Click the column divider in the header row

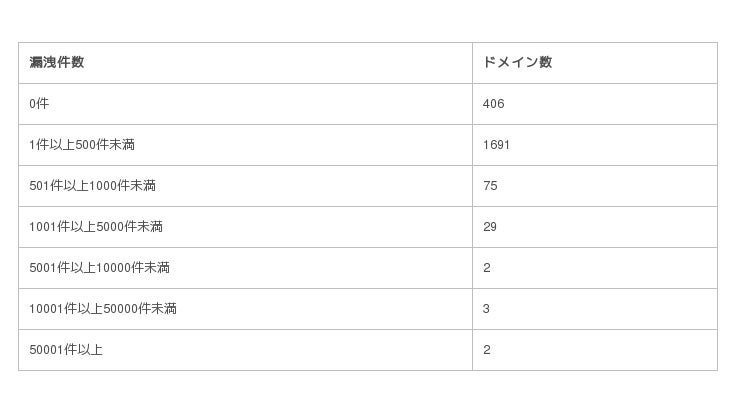tap(472, 62)
